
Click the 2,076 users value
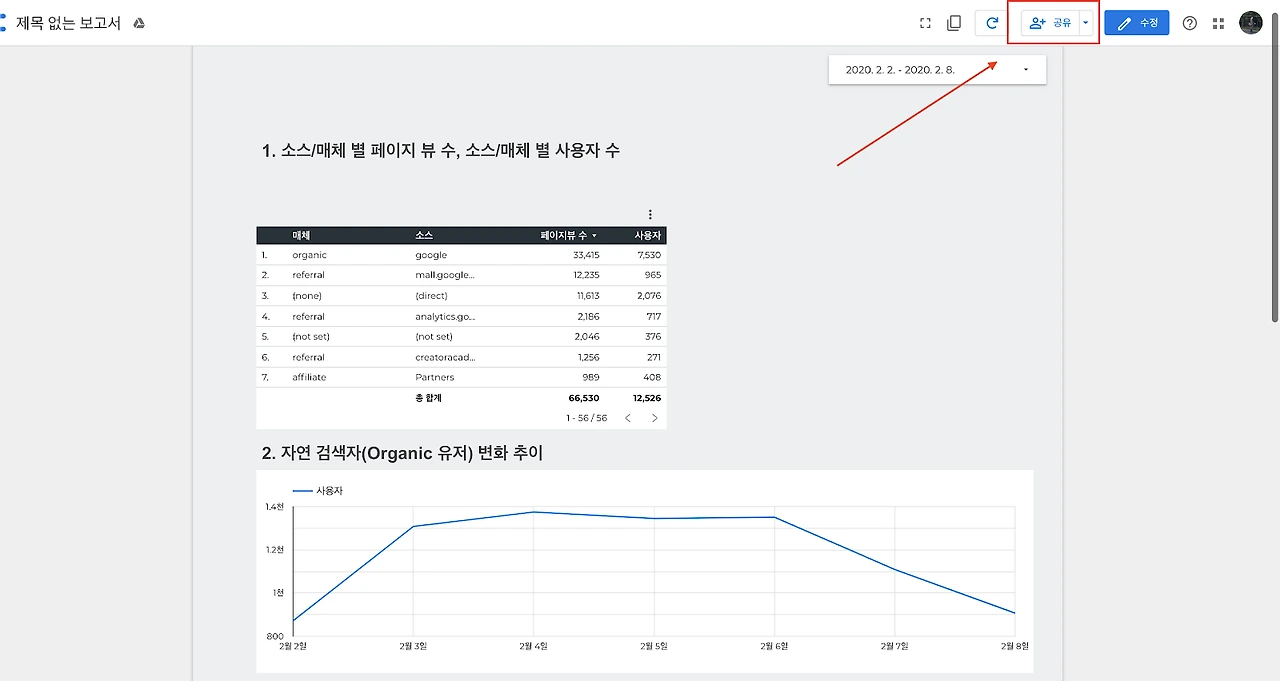tap(649, 296)
